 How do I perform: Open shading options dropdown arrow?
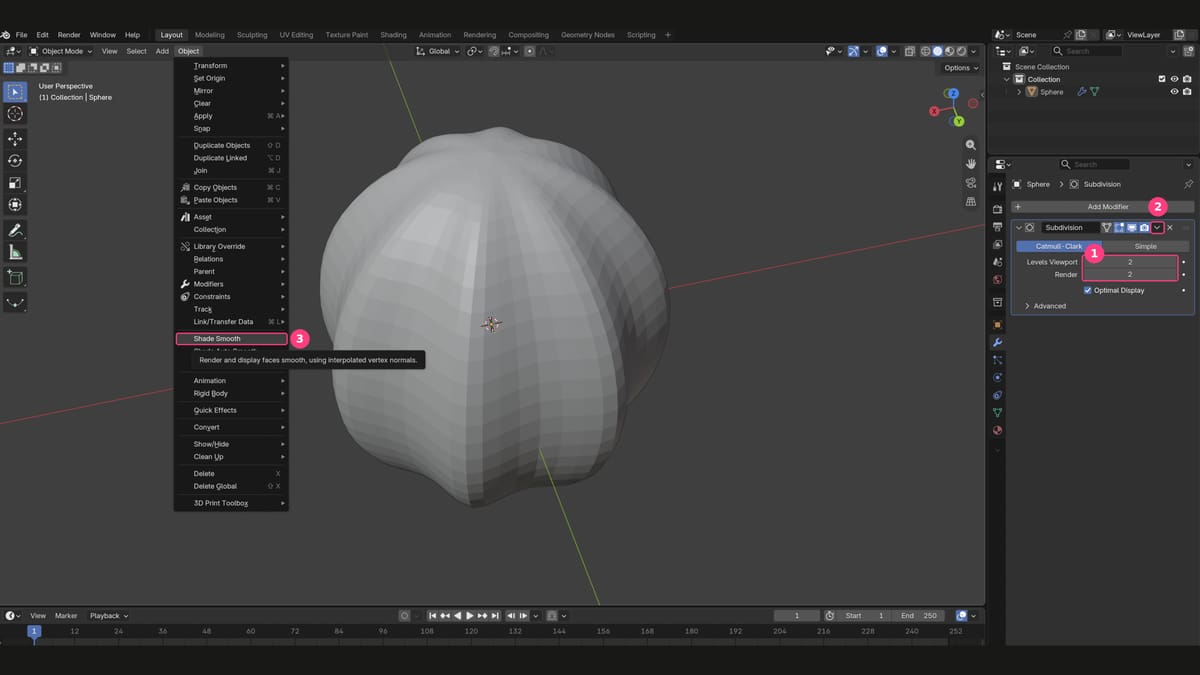pos(974,51)
